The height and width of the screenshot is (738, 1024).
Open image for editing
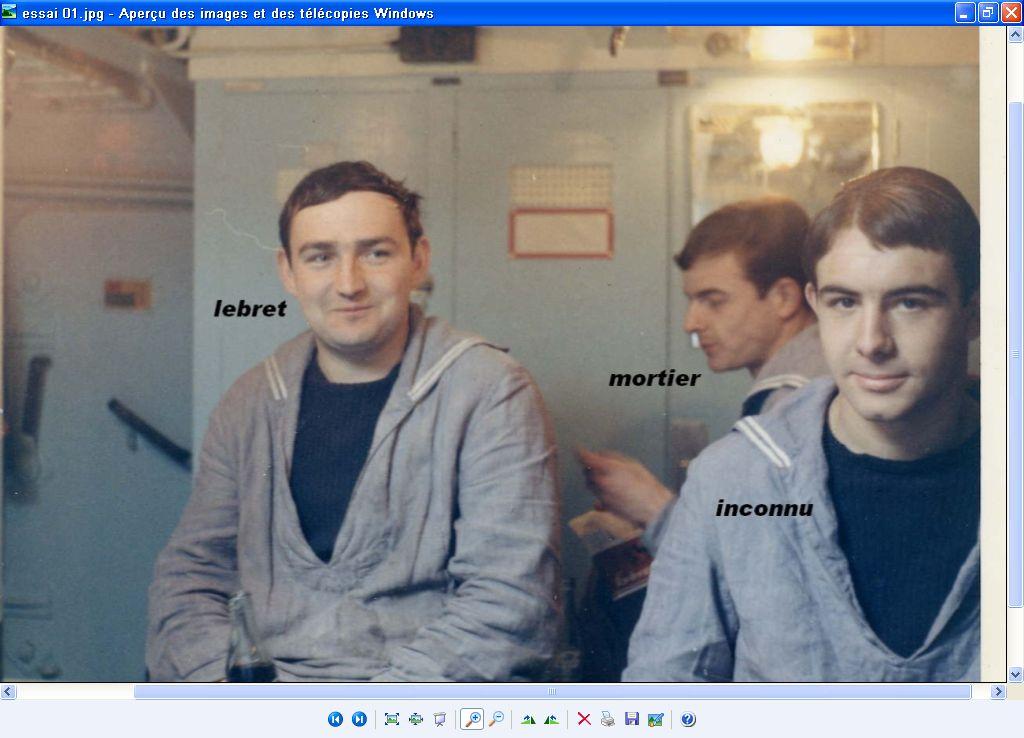click(x=655, y=719)
